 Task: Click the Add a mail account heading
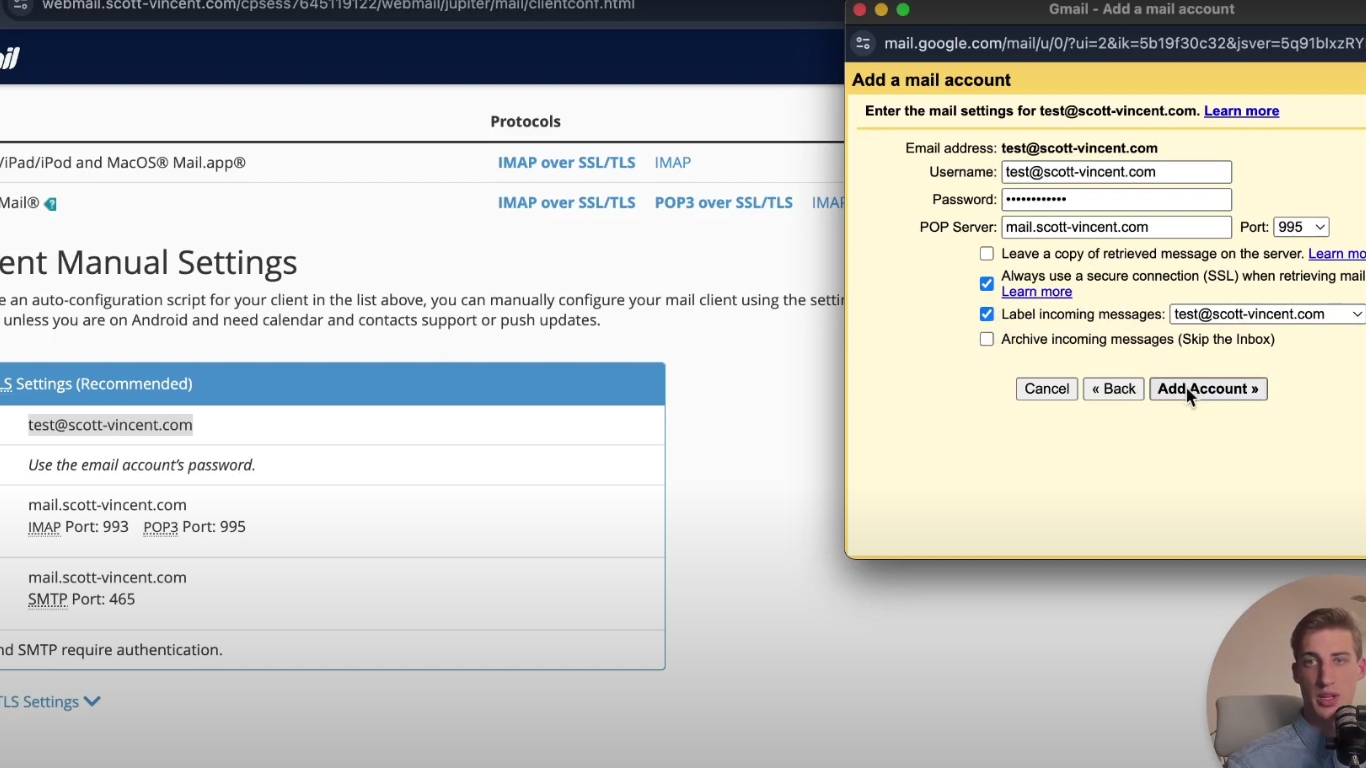(x=931, y=80)
